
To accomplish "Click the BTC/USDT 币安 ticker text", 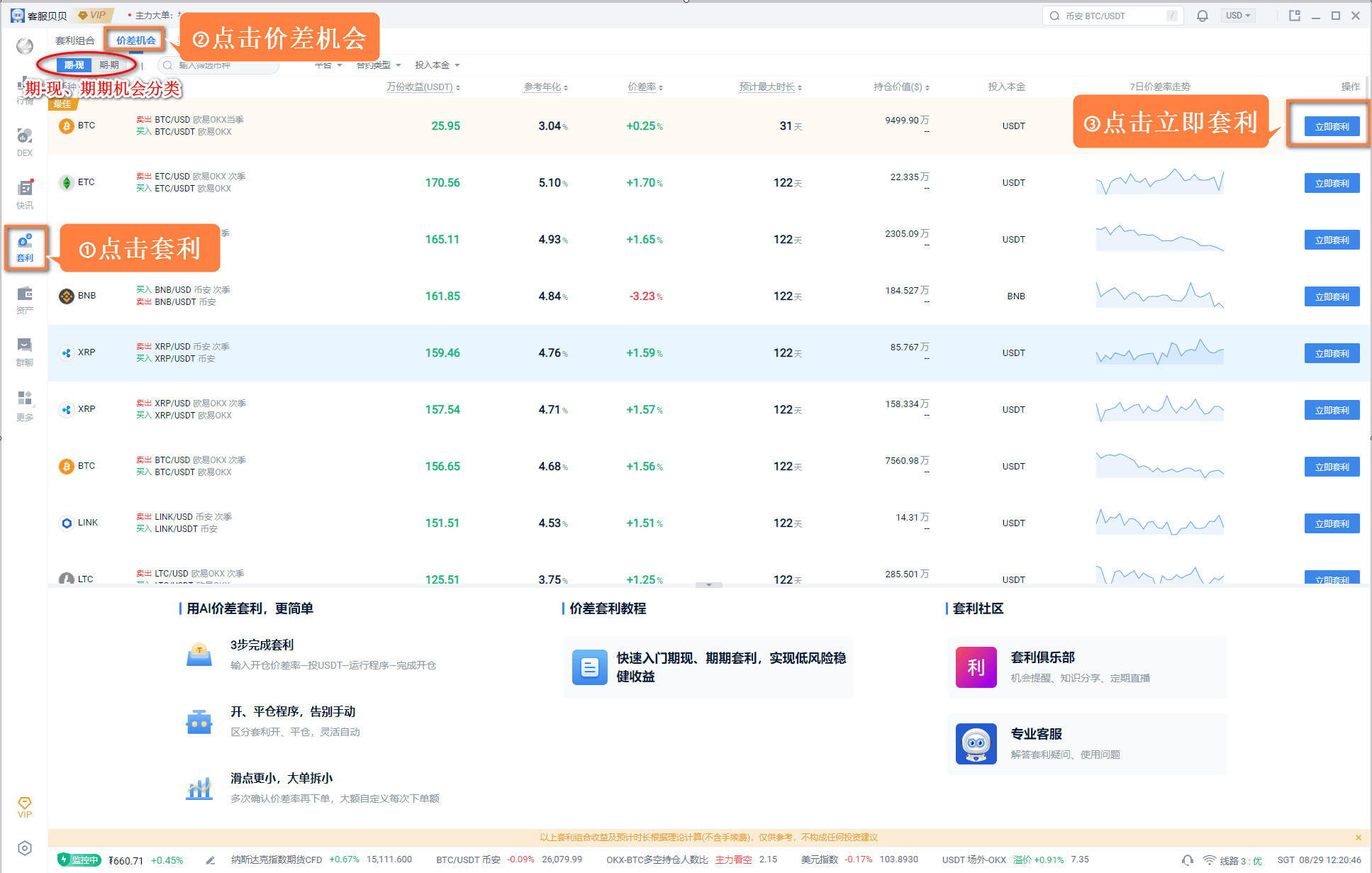I will (x=468, y=860).
